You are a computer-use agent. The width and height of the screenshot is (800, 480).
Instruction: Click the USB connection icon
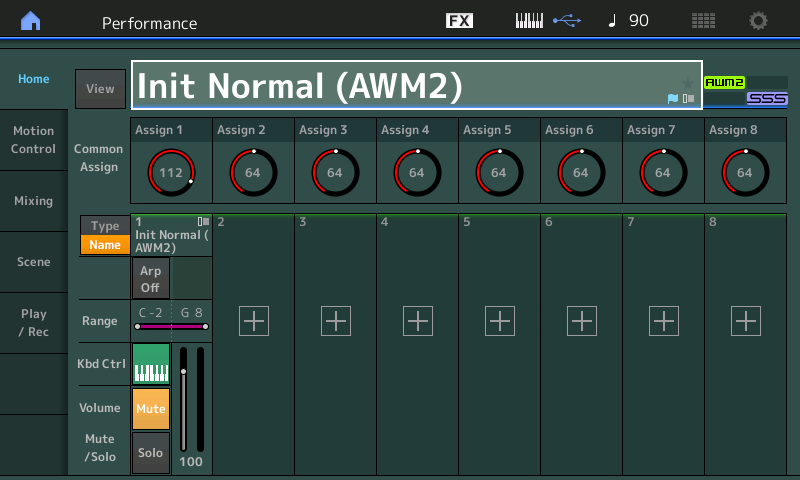click(566, 21)
